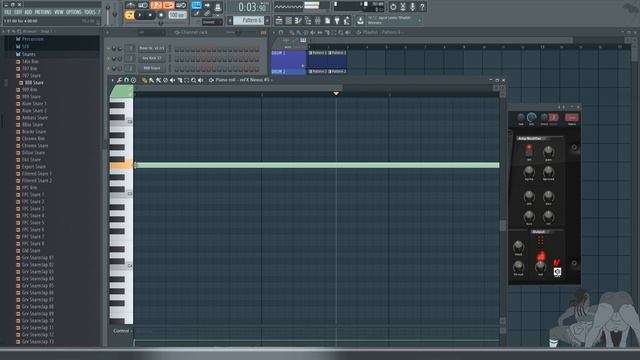The height and width of the screenshot is (360, 640).
Task: Open the global snap selector dropdown
Action: point(212,22)
